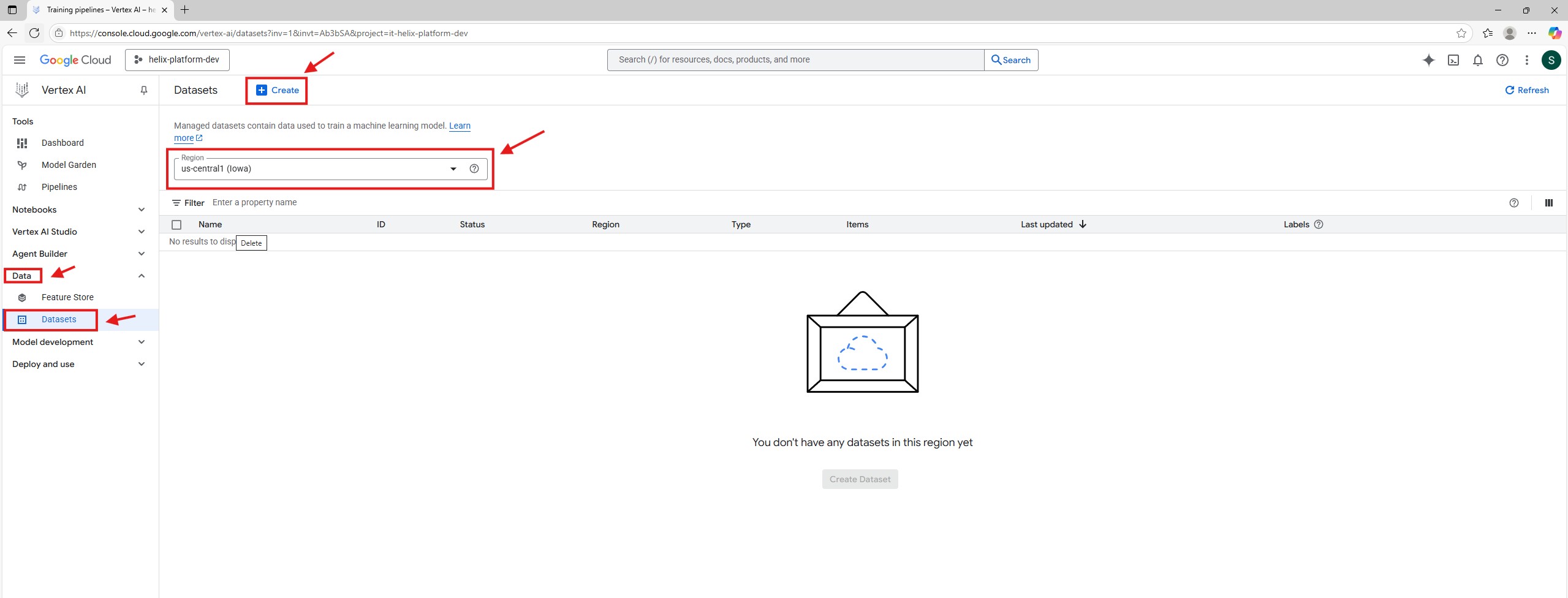Open the Google Cloud navigation hamburger menu

(x=20, y=60)
